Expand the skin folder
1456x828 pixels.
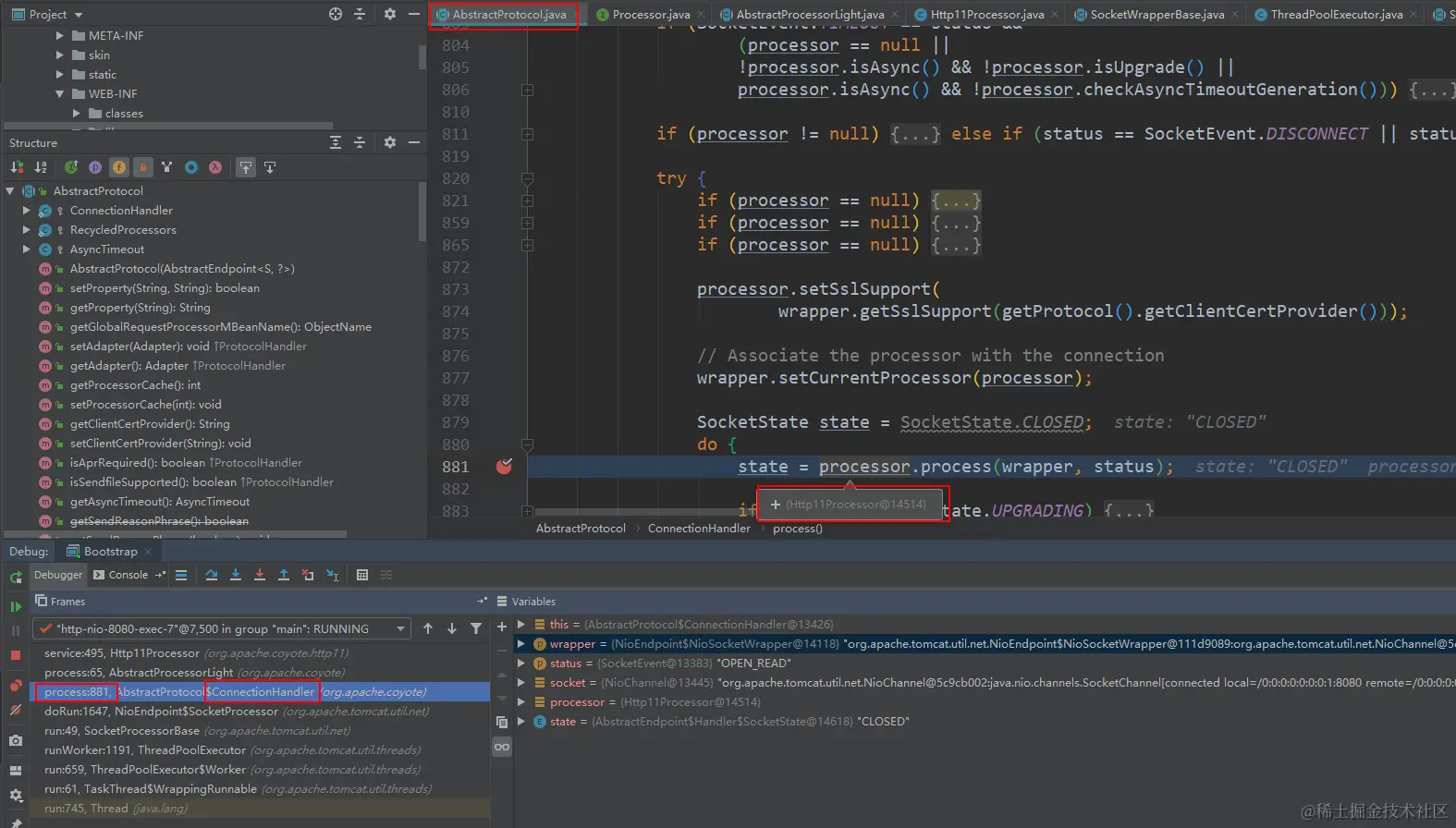click(x=60, y=55)
